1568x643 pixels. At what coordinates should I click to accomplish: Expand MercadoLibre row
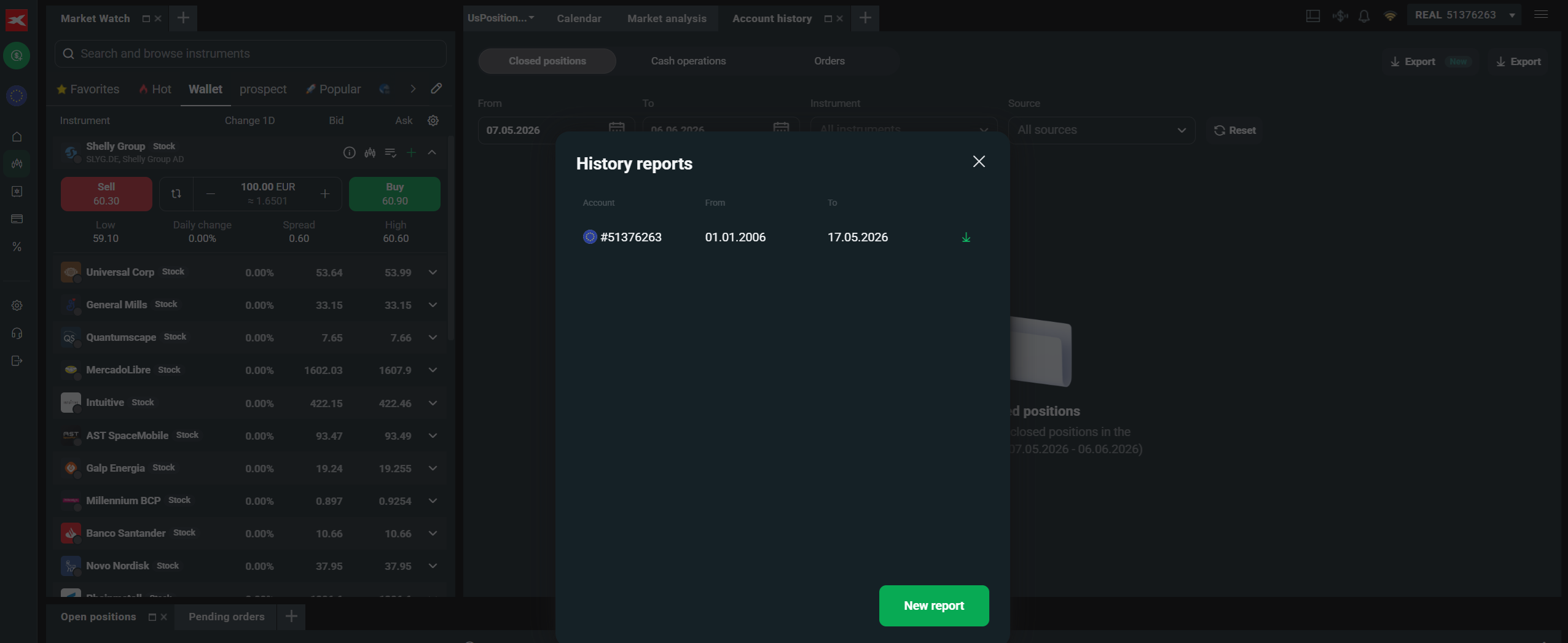pos(433,370)
